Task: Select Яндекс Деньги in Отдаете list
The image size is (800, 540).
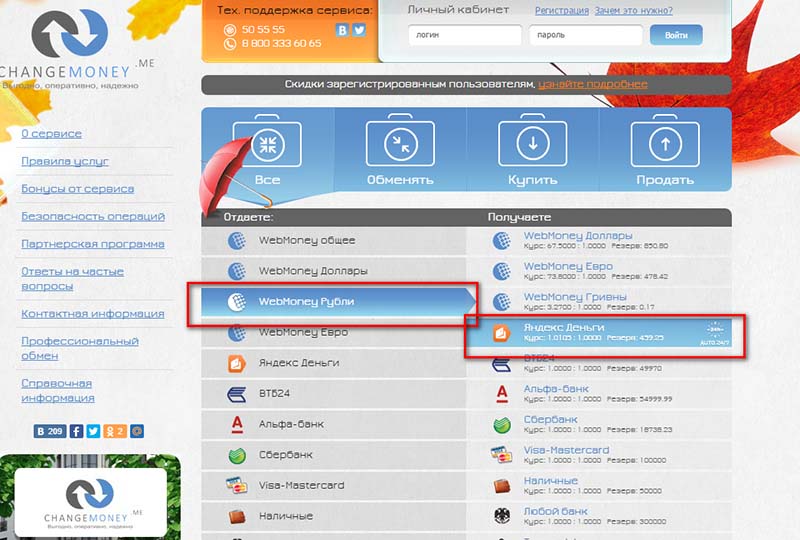Action: point(334,363)
